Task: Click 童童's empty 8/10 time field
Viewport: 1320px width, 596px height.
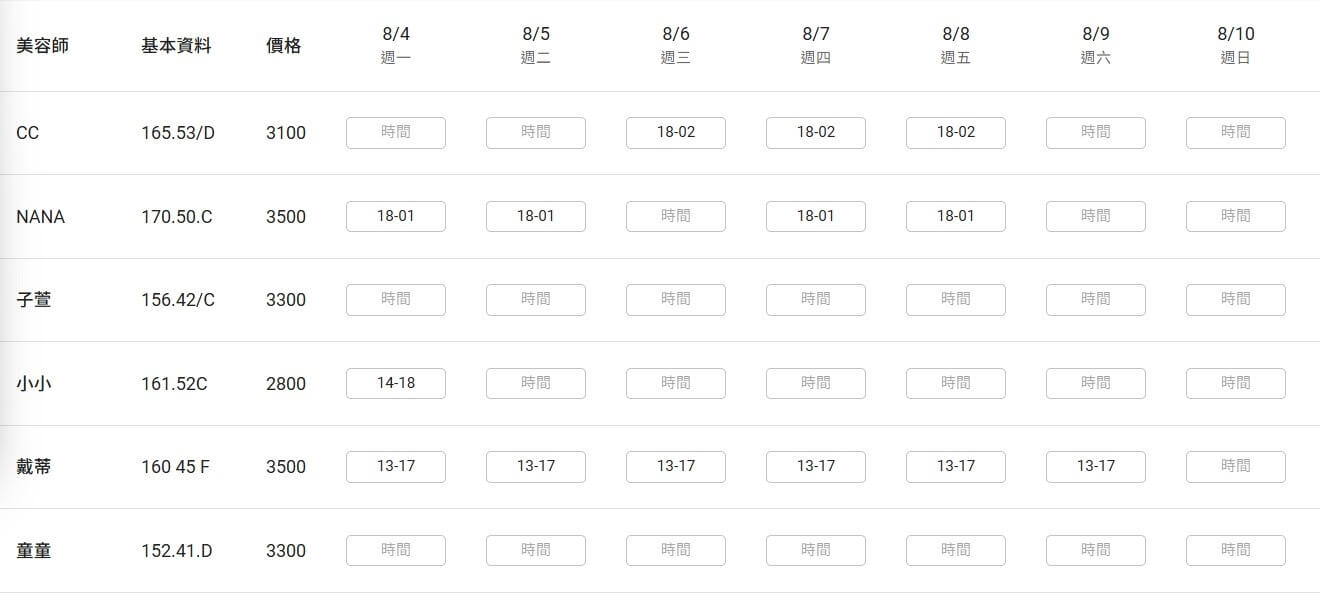Action: point(1236,550)
